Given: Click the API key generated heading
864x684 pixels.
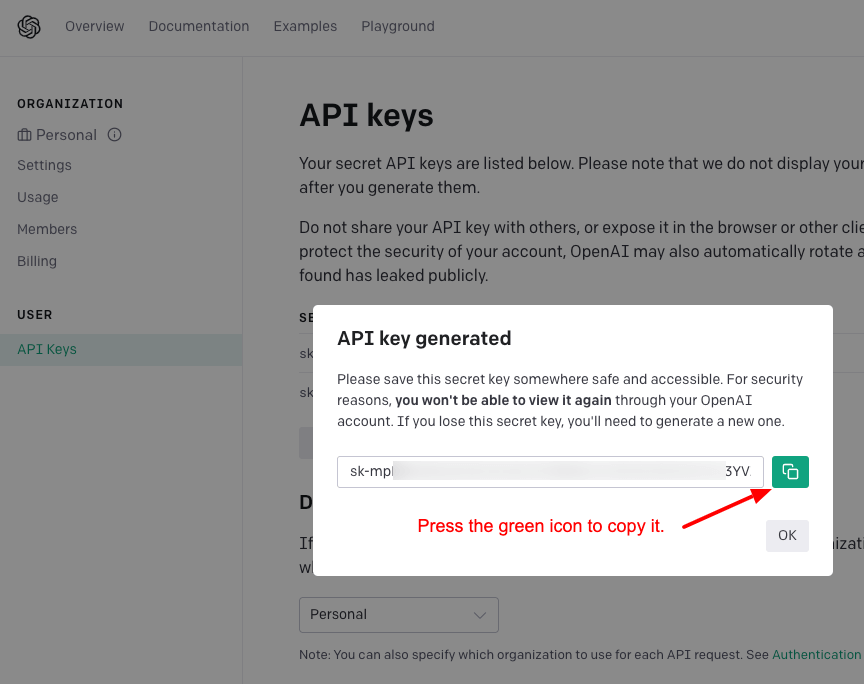Looking at the screenshot, I should pyautogui.click(x=424, y=338).
